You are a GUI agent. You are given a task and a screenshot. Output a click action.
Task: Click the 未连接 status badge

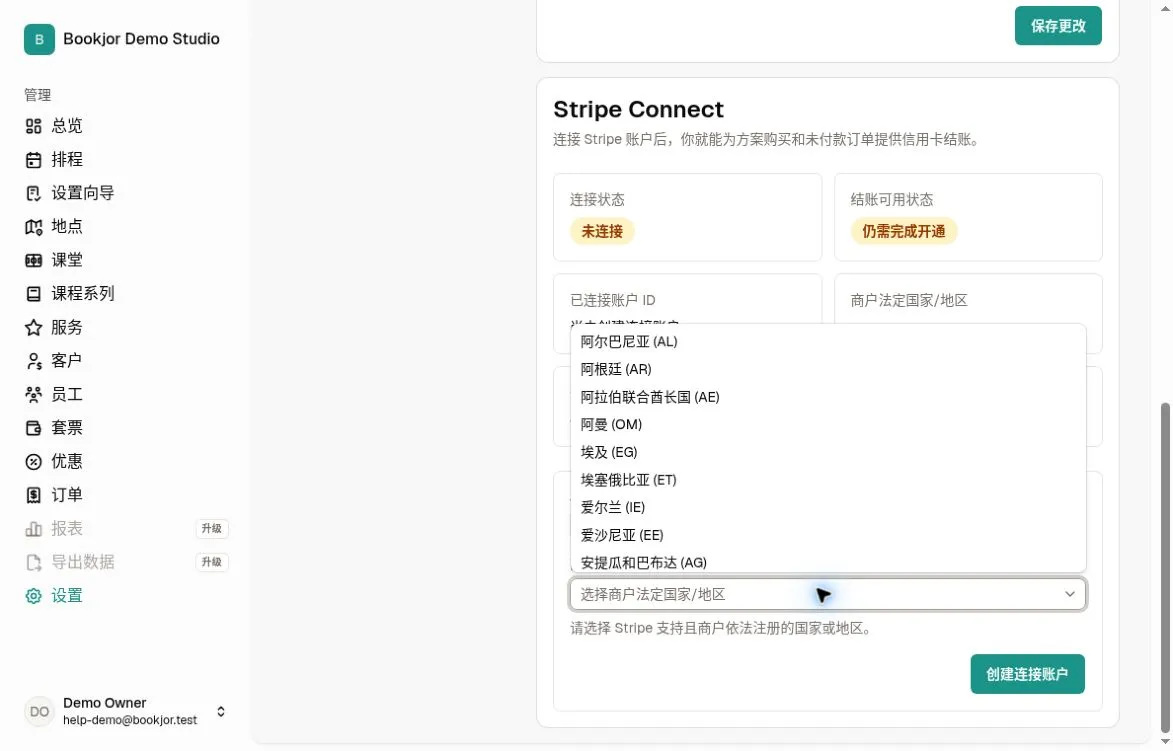[x=602, y=232]
